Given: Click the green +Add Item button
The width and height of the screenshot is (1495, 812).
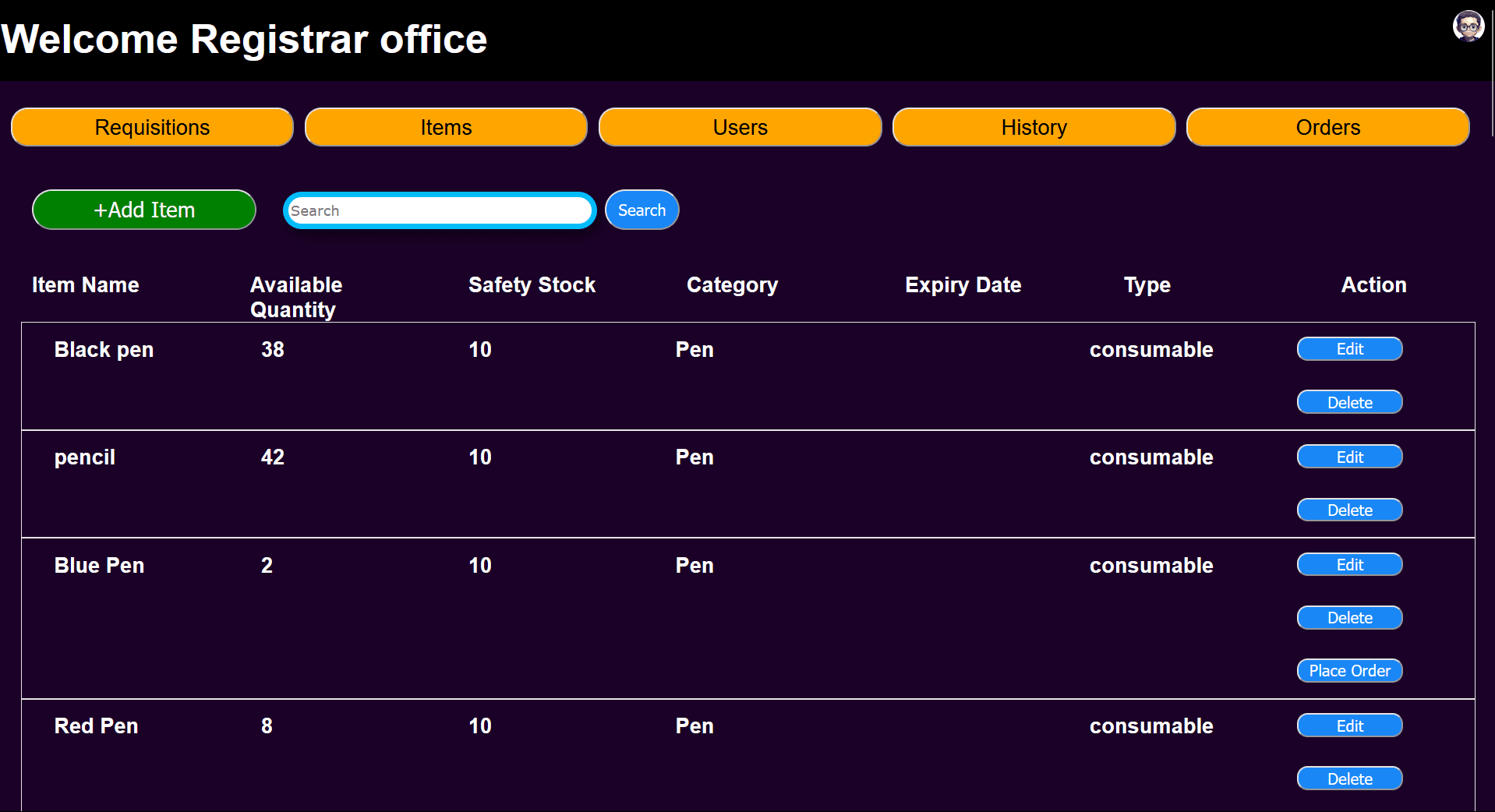Looking at the screenshot, I should coord(144,210).
